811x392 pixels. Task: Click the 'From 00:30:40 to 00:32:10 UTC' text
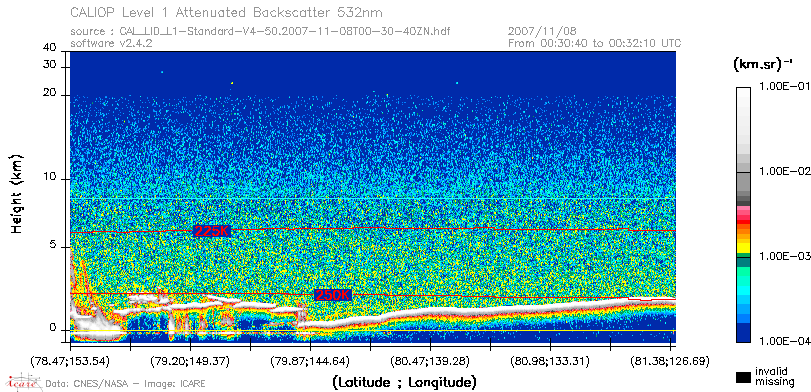click(x=594, y=43)
